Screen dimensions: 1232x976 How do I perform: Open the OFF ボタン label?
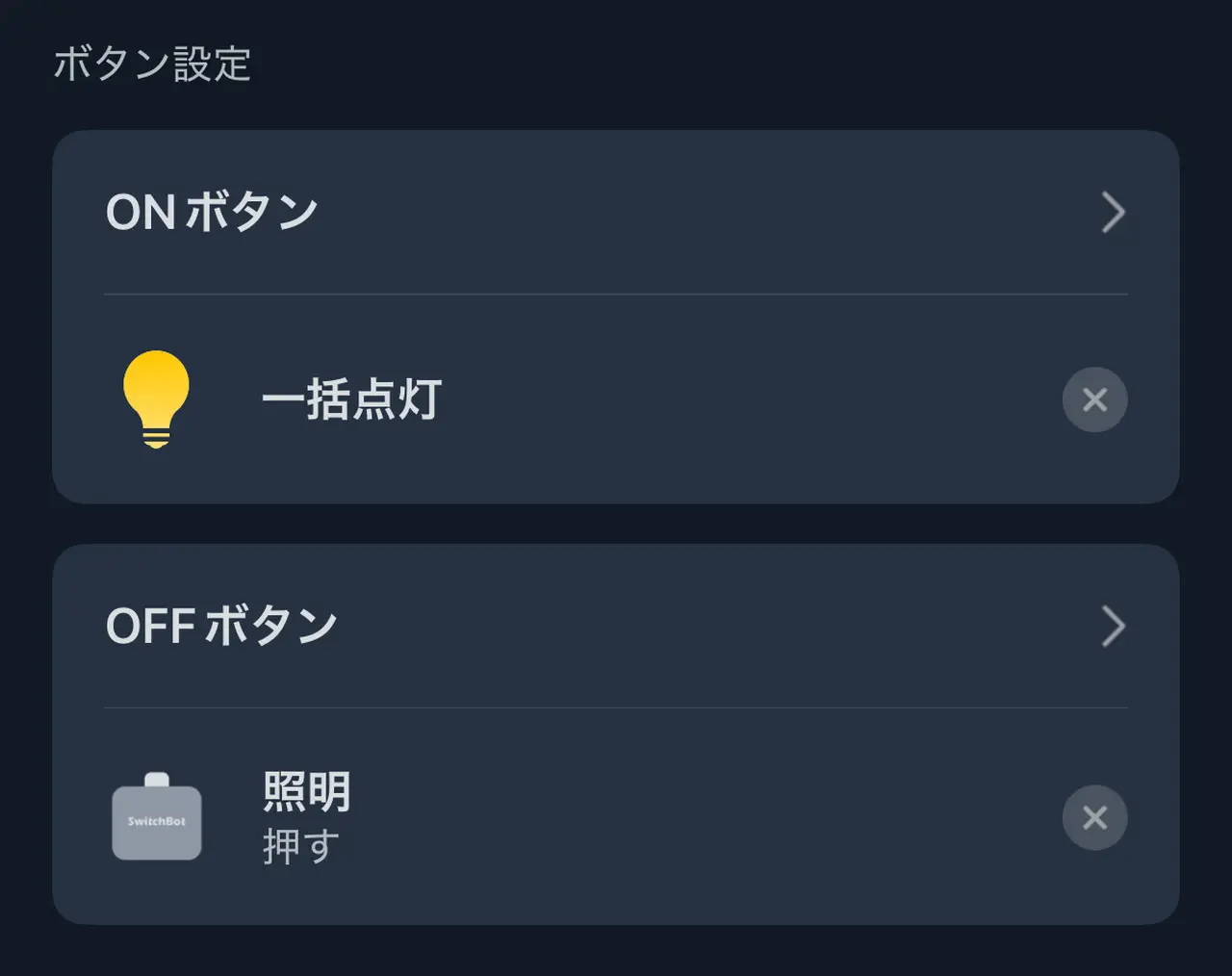221,627
